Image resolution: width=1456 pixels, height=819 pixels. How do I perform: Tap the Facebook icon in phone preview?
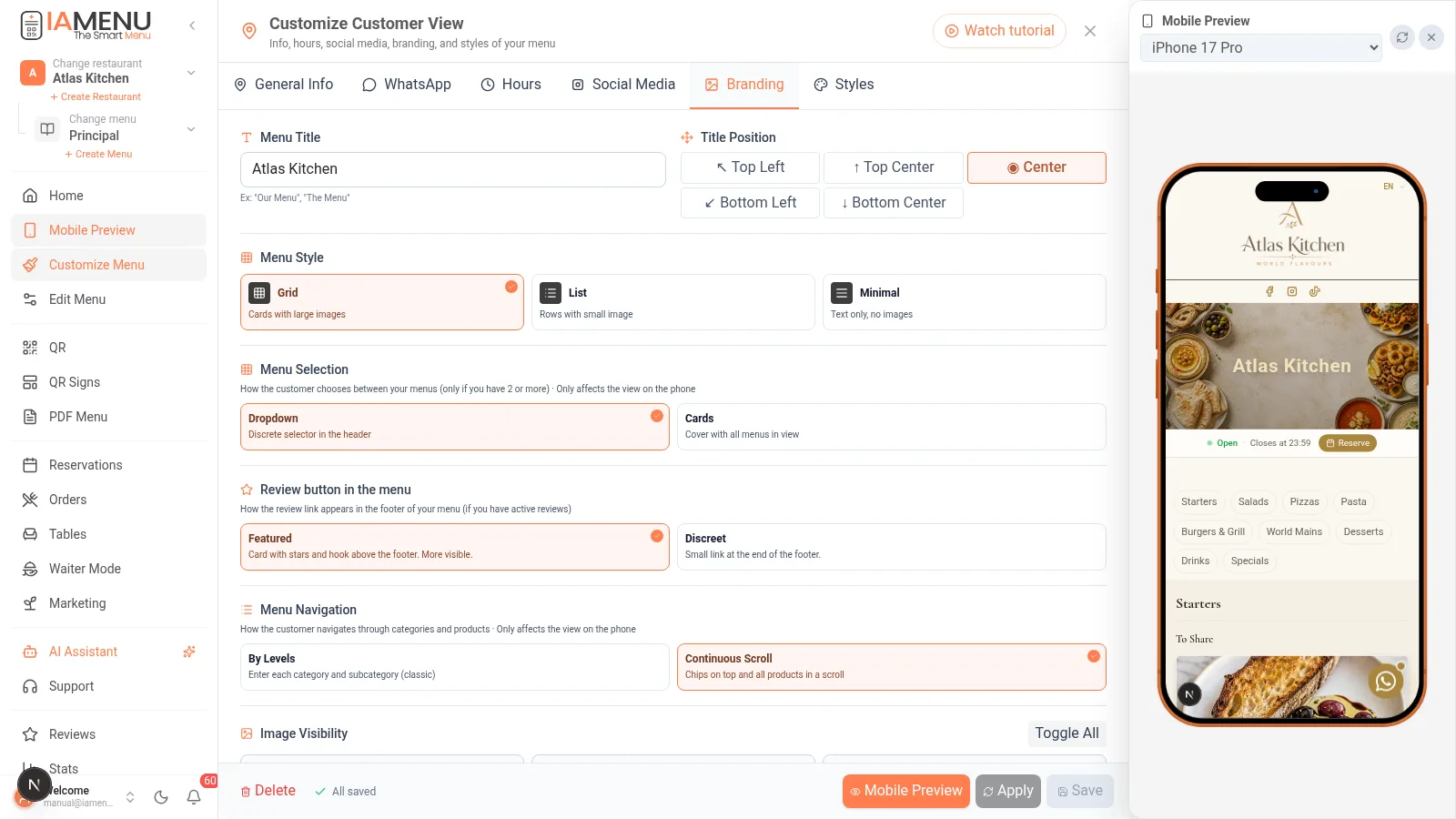(1269, 291)
